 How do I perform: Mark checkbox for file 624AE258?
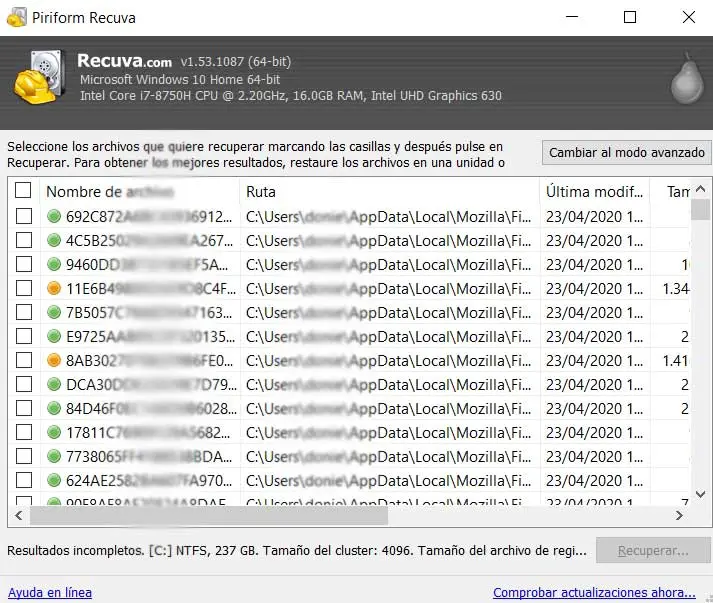click(x=24, y=480)
